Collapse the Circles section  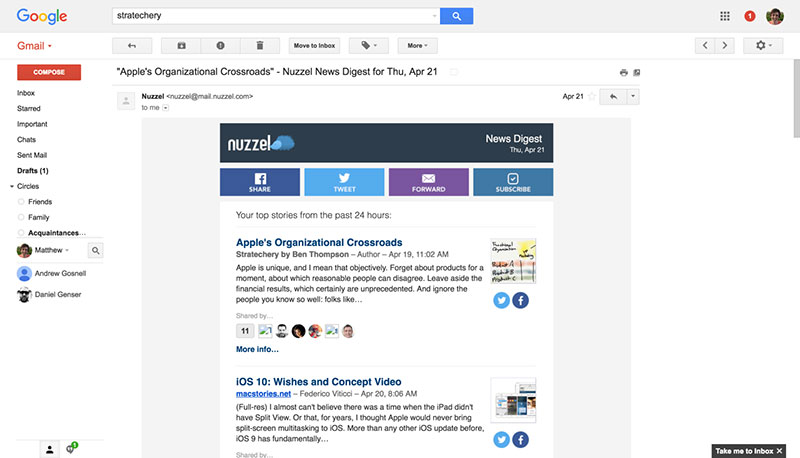click(x=12, y=186)
